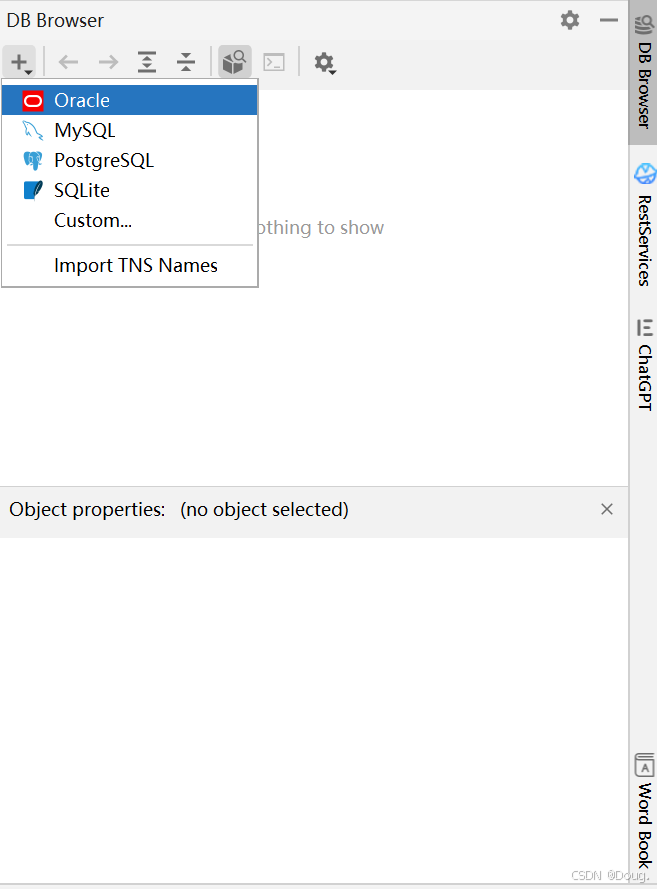Click '(no object selected)' text
This screenshot has width=657, height=889.
tap(264, 509)
